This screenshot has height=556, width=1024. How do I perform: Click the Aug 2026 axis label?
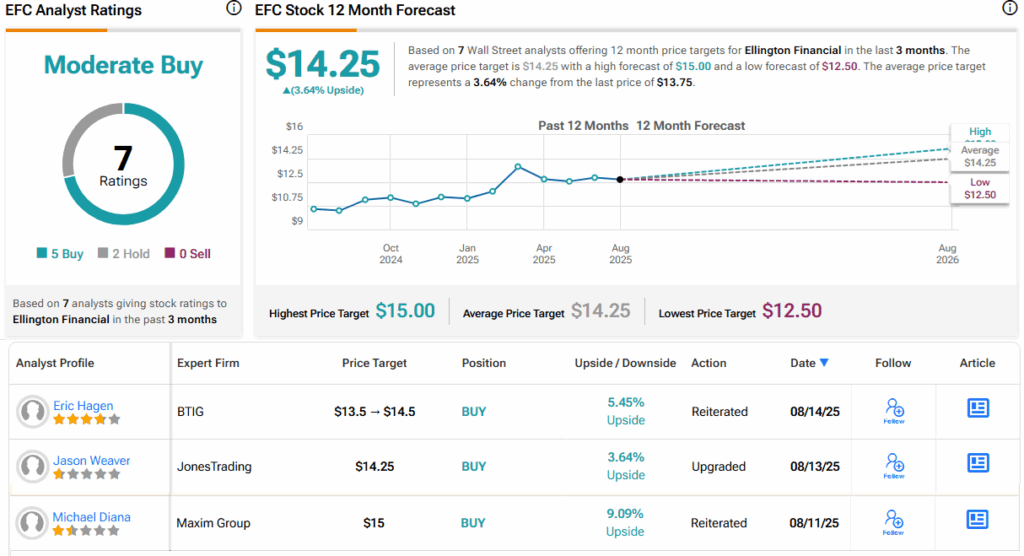[x=948, y=253]
